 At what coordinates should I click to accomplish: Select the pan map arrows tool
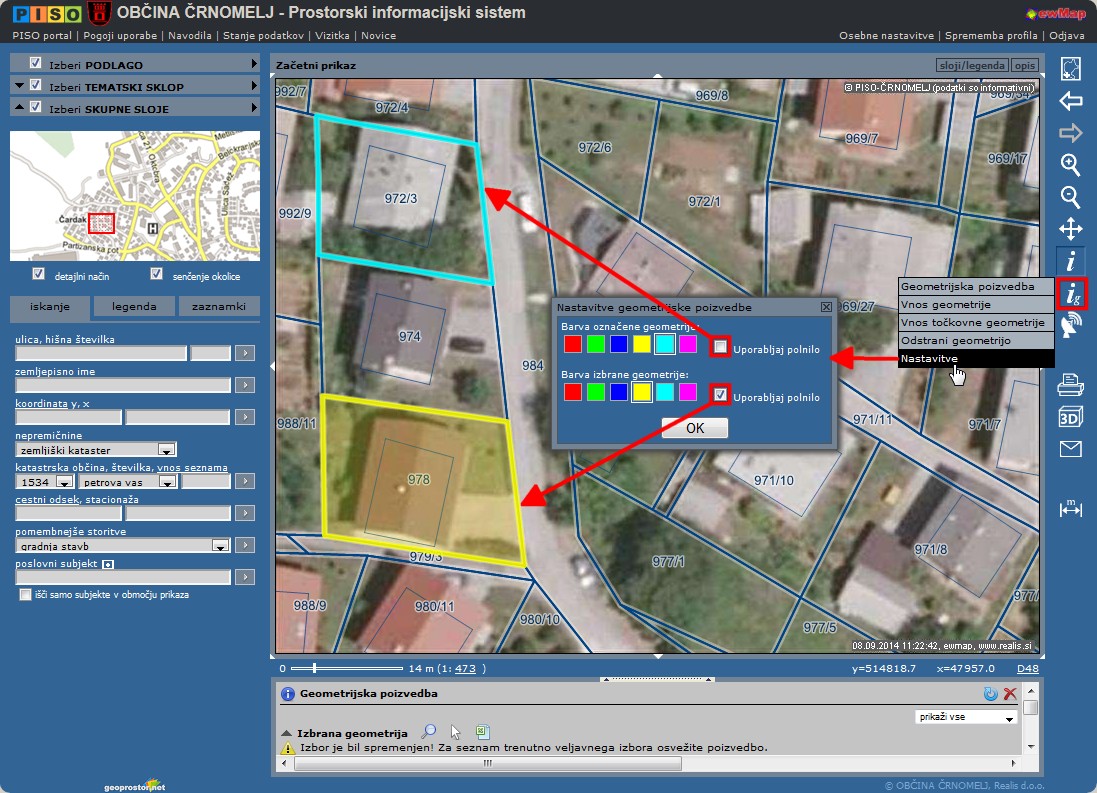(1070, 229)
